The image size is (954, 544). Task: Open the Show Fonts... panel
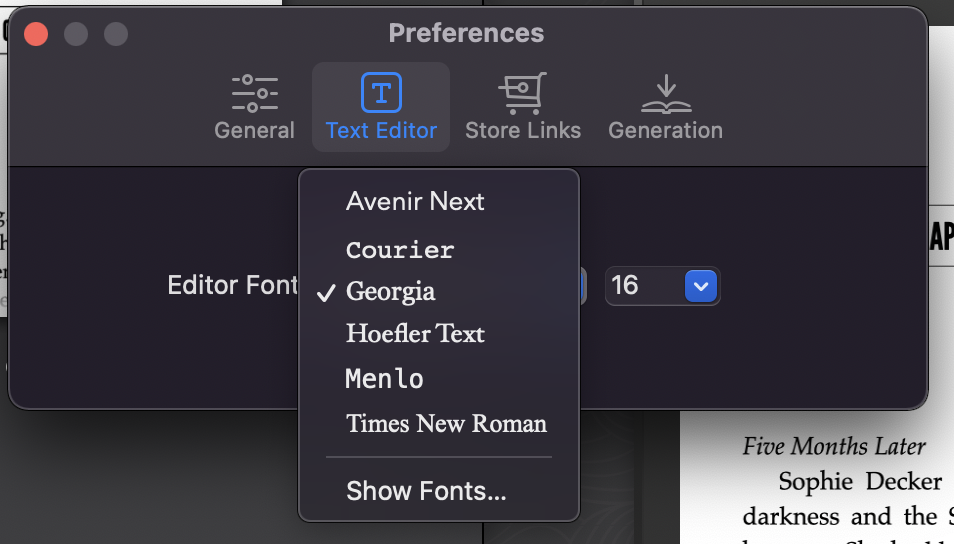426,491
